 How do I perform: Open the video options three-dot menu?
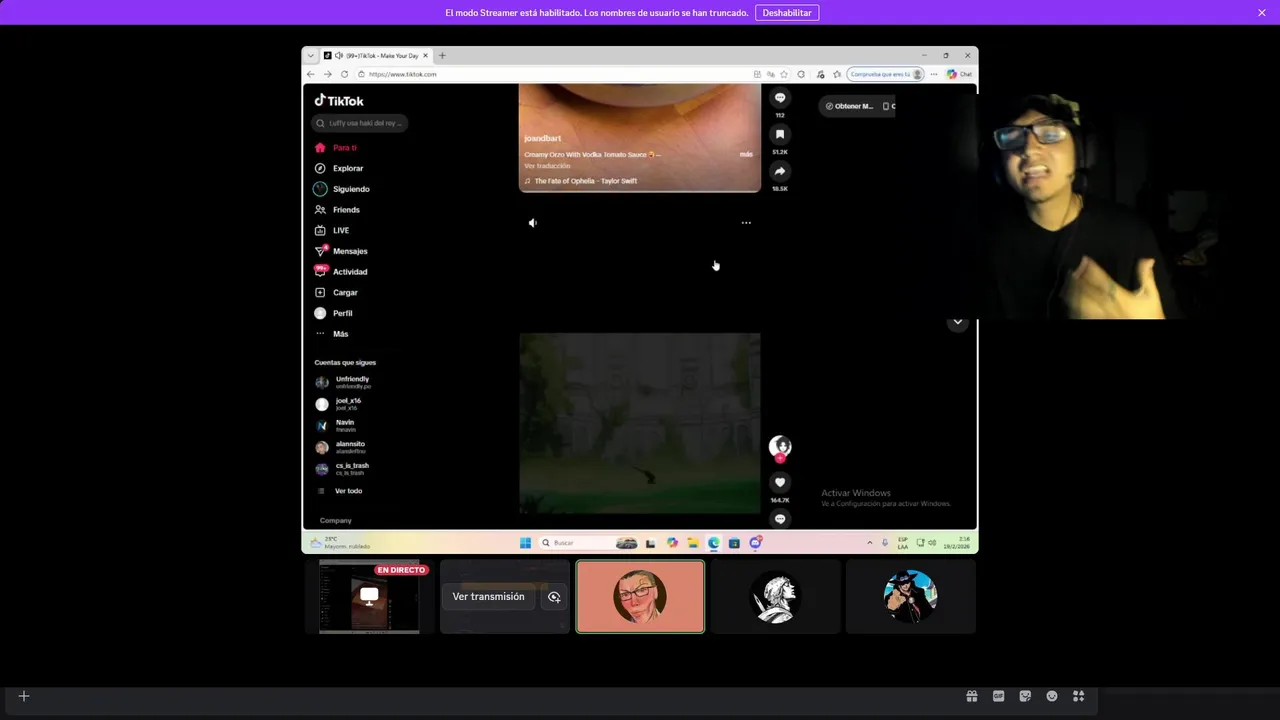746,223
